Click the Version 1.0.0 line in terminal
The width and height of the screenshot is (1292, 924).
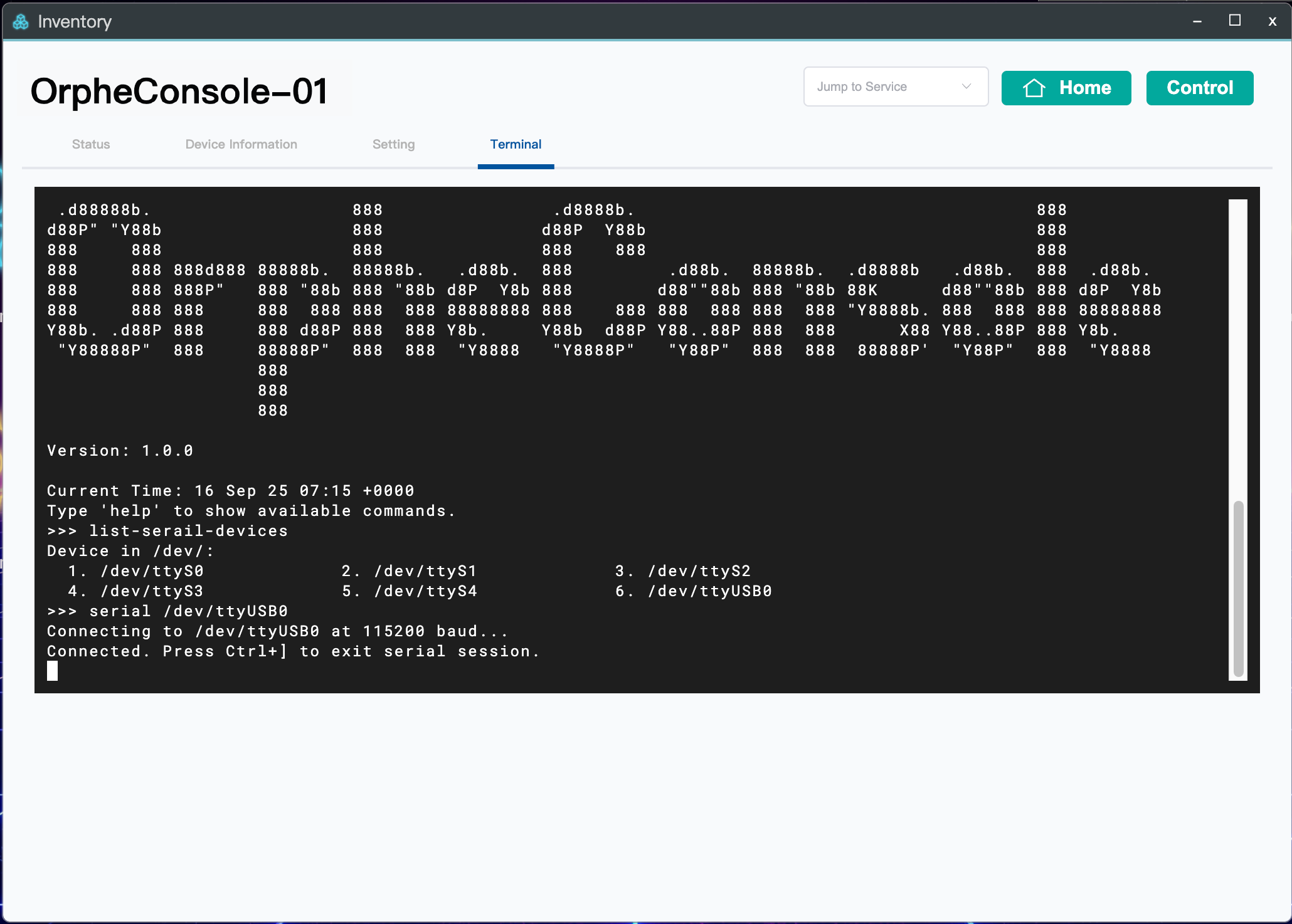tap(120, 451)
